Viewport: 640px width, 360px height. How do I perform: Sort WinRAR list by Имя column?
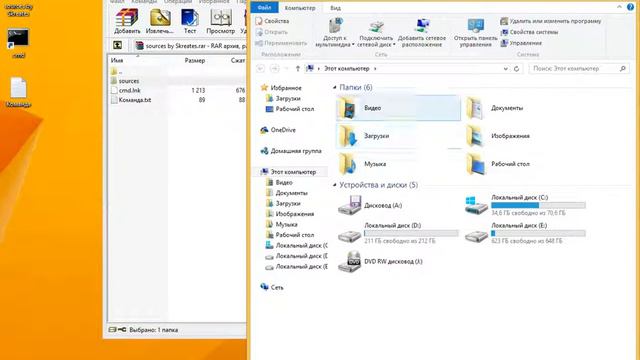point(117,60)
